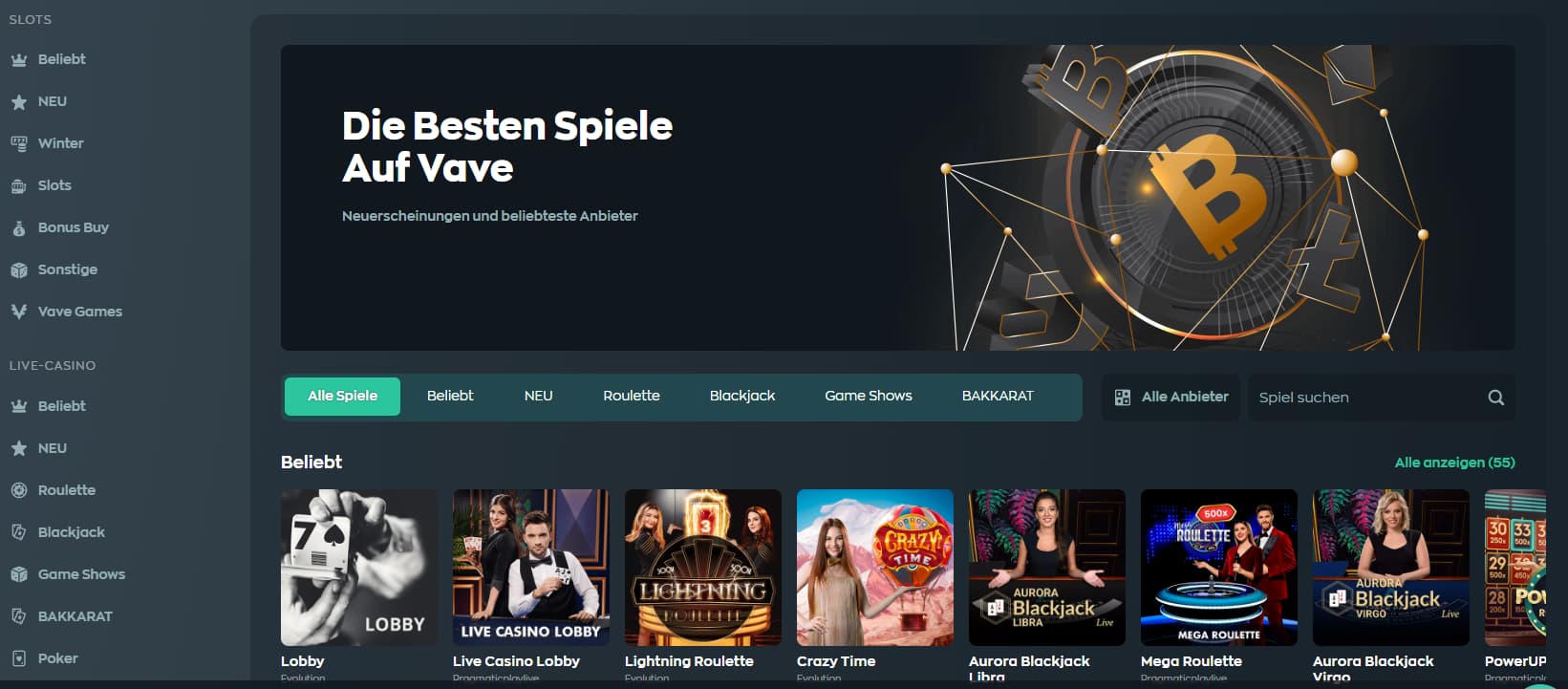
Task: Click the crown icon beside Slots Beliebt
Action: point(18,59)
